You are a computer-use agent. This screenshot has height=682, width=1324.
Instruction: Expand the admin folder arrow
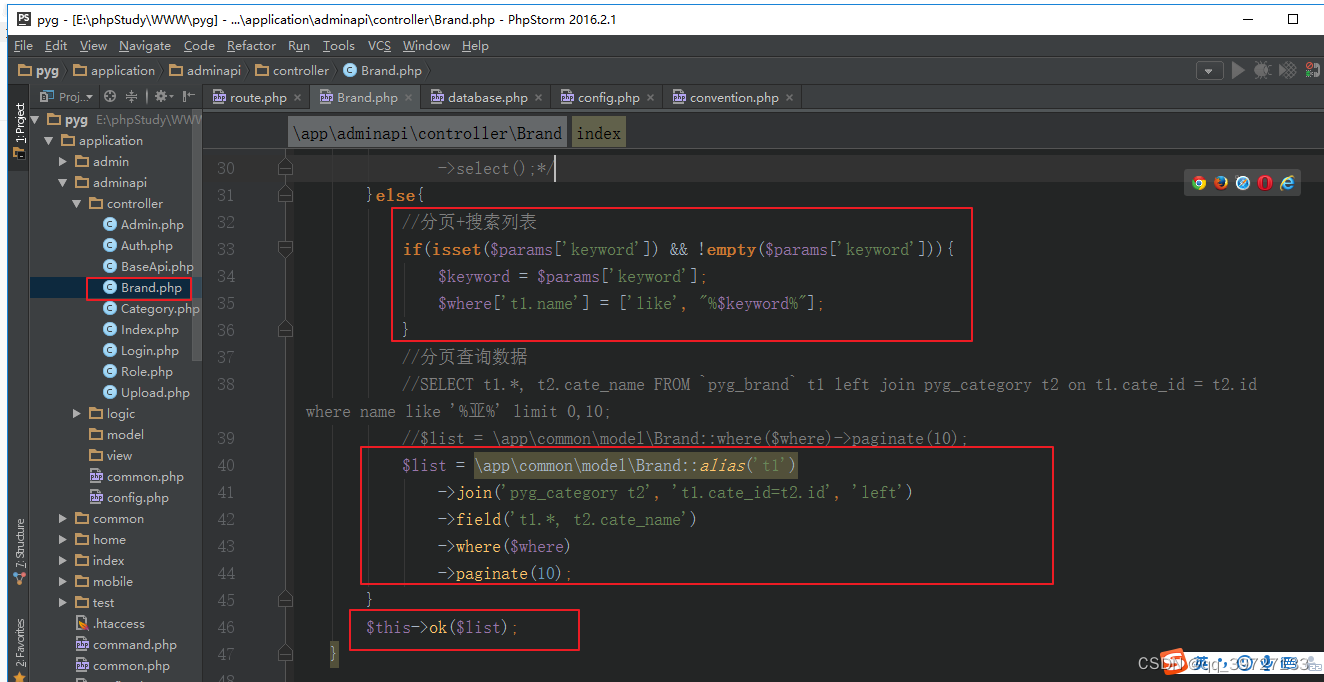64,161
